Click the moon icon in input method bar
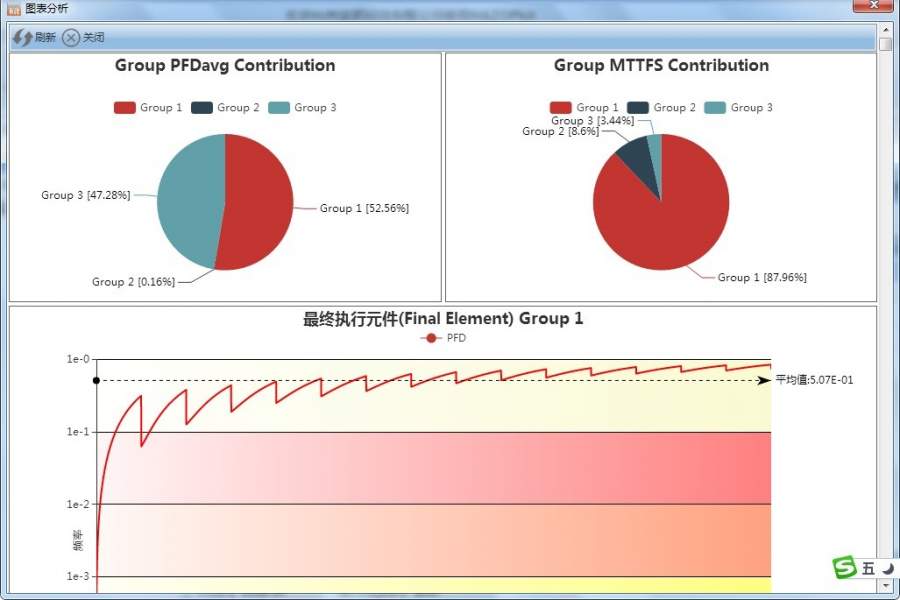Screen dimensions: 900x600 coord(888,568)
